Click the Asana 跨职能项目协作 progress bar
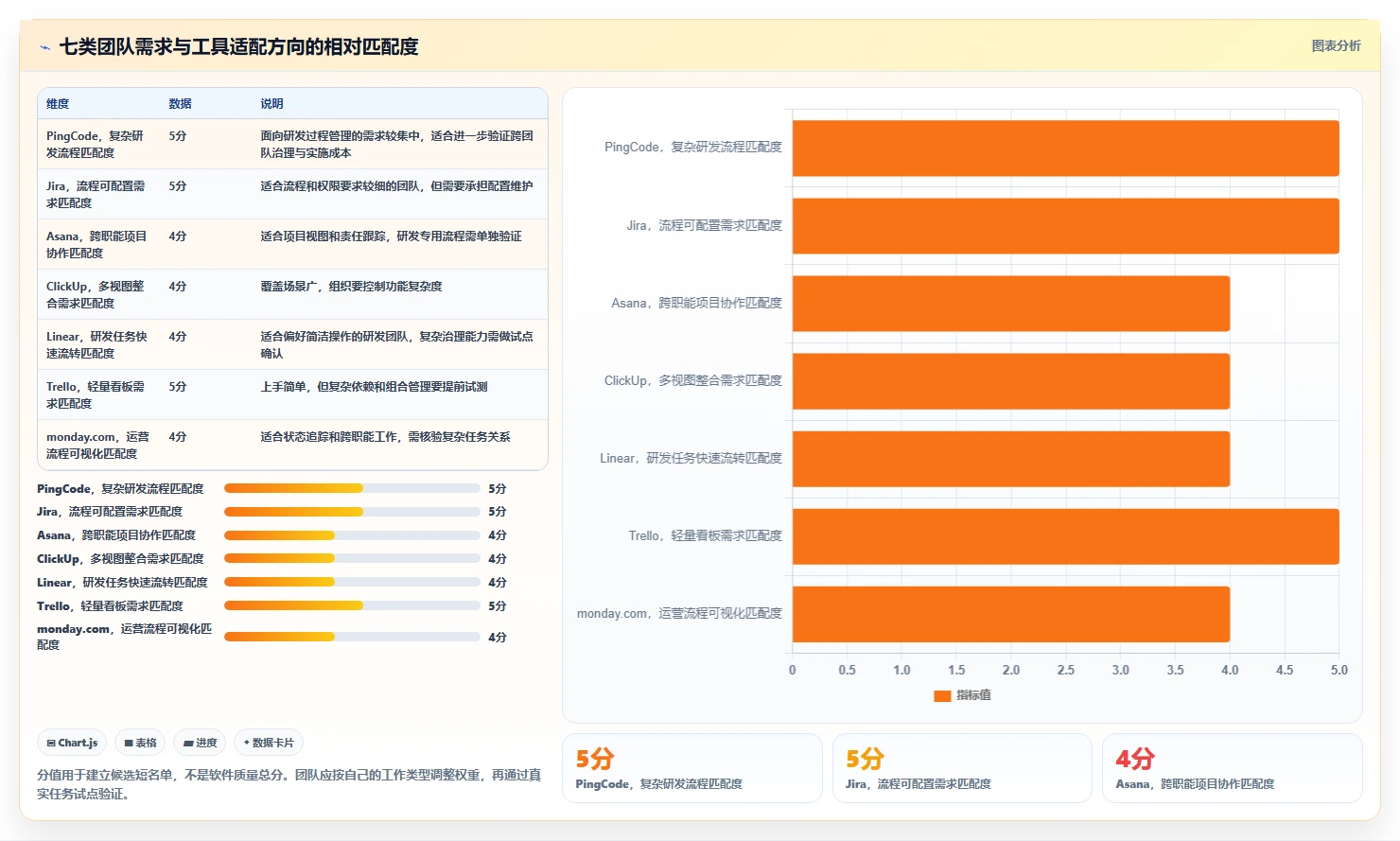 click(352, 535)
